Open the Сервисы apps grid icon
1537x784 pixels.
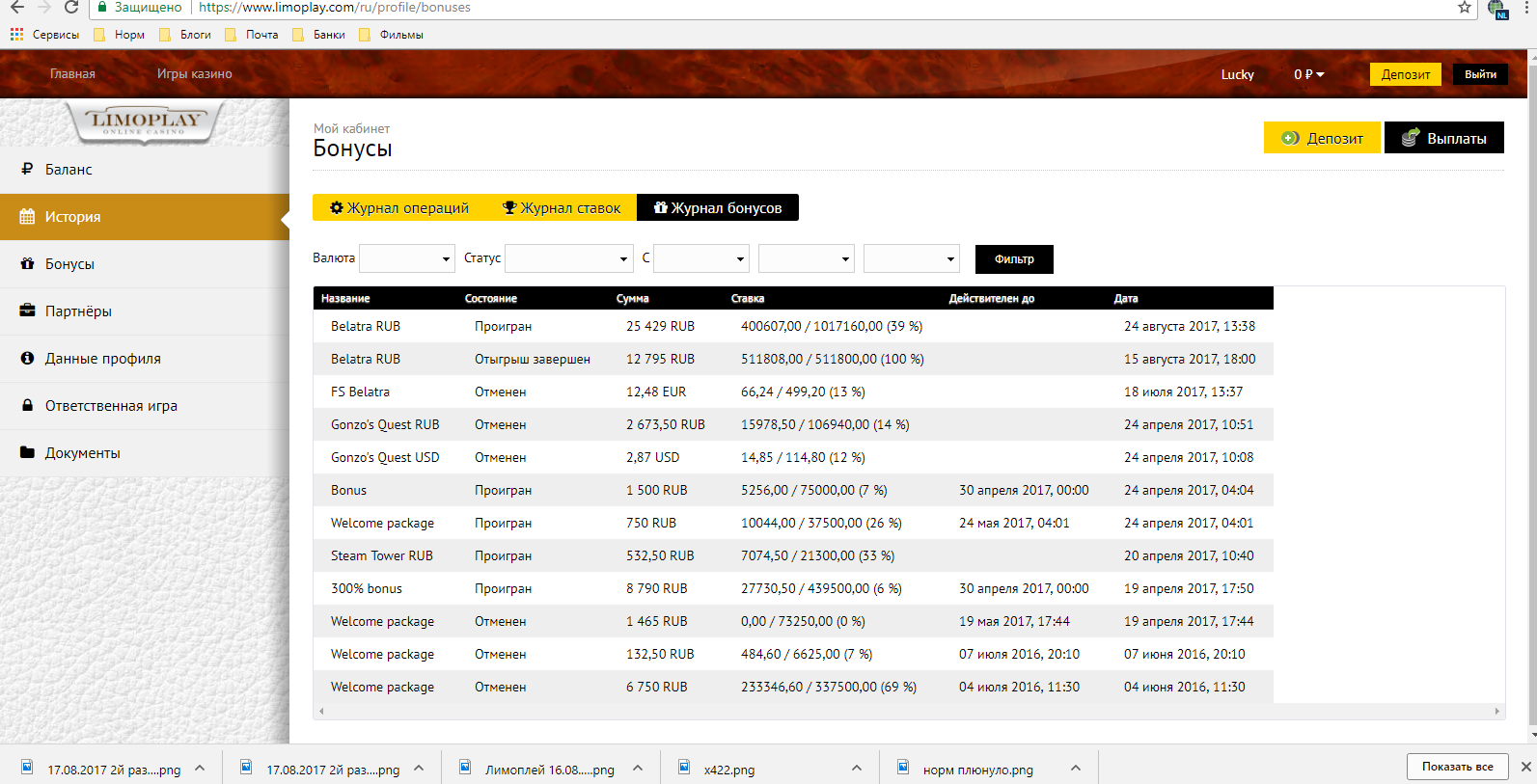click(x=16, y=34)
